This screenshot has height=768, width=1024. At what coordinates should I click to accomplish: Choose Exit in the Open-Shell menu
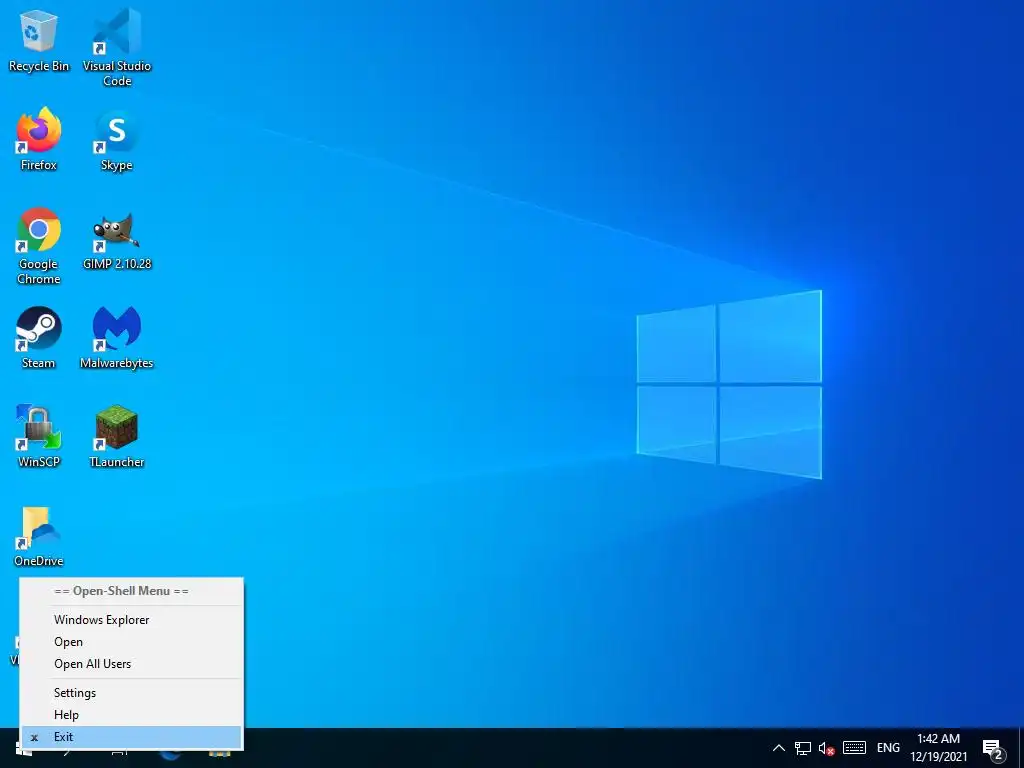click(131, 737)
